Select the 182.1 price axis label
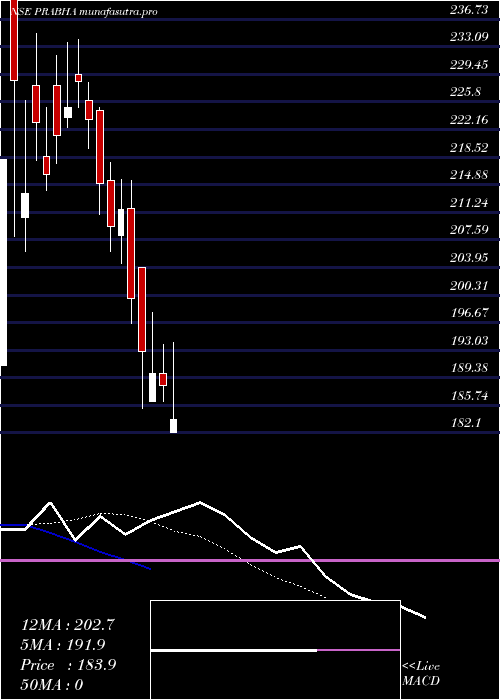The image size is (500, 700). click(465, 423)
